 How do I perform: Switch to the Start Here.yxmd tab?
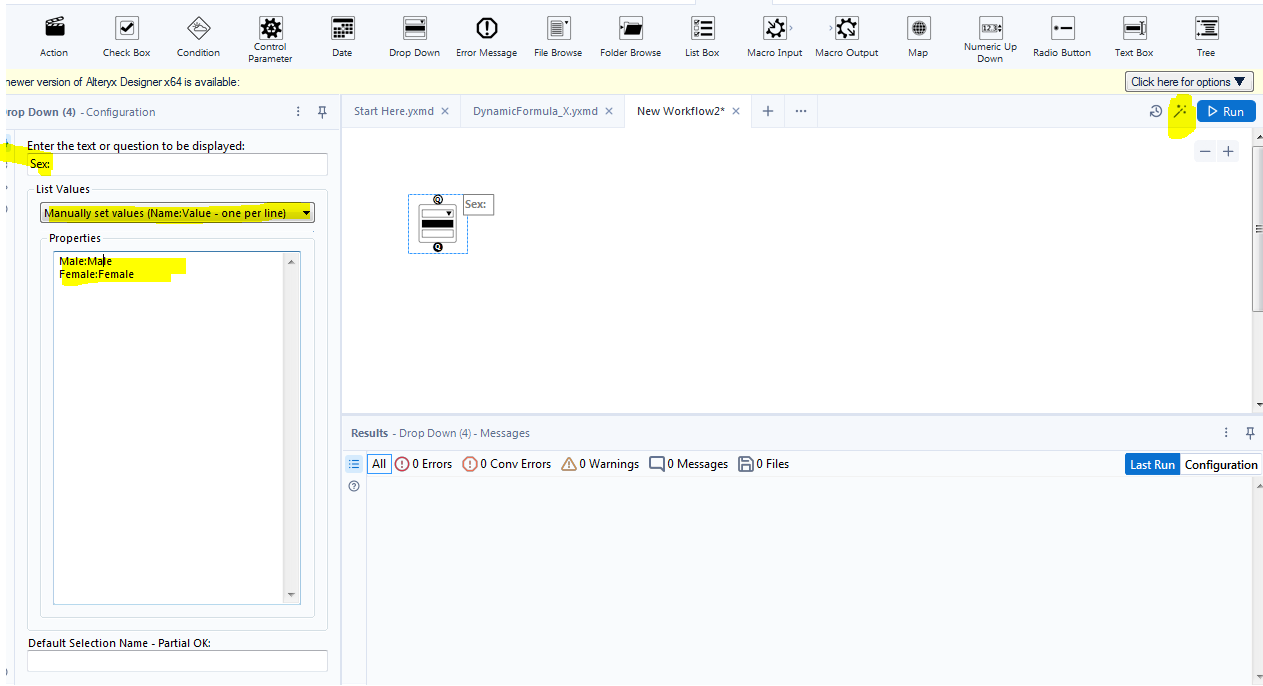pyautogui.click(x=393, y=111)
